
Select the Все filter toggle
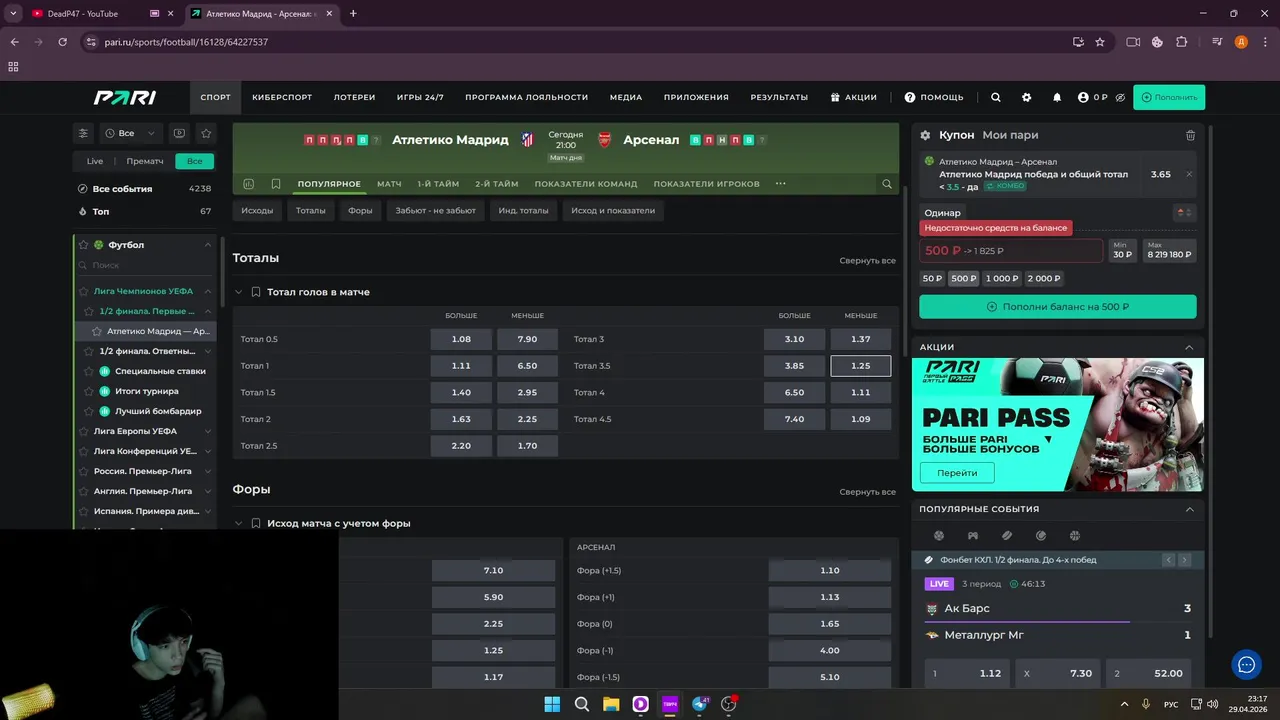(x=194, y=161)
